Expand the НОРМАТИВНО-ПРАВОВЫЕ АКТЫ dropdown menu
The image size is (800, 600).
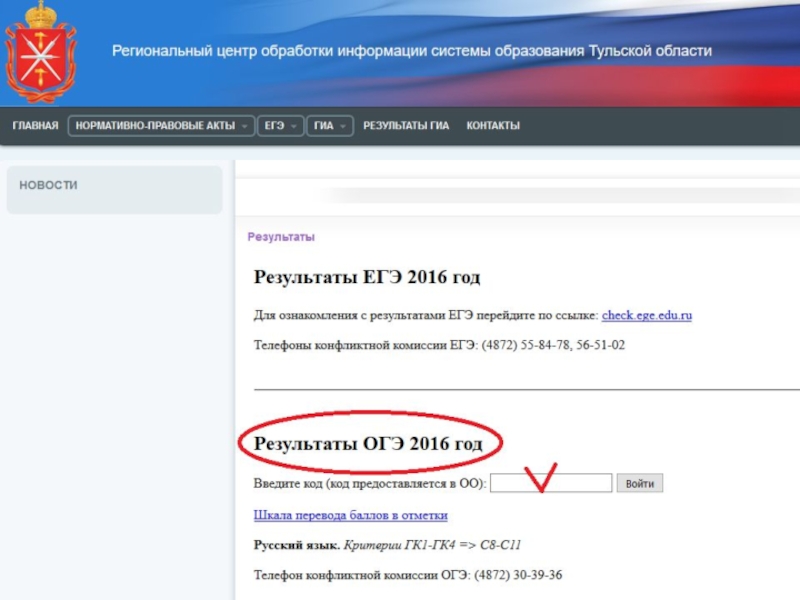pyautogui.click(x=161, y=126)
